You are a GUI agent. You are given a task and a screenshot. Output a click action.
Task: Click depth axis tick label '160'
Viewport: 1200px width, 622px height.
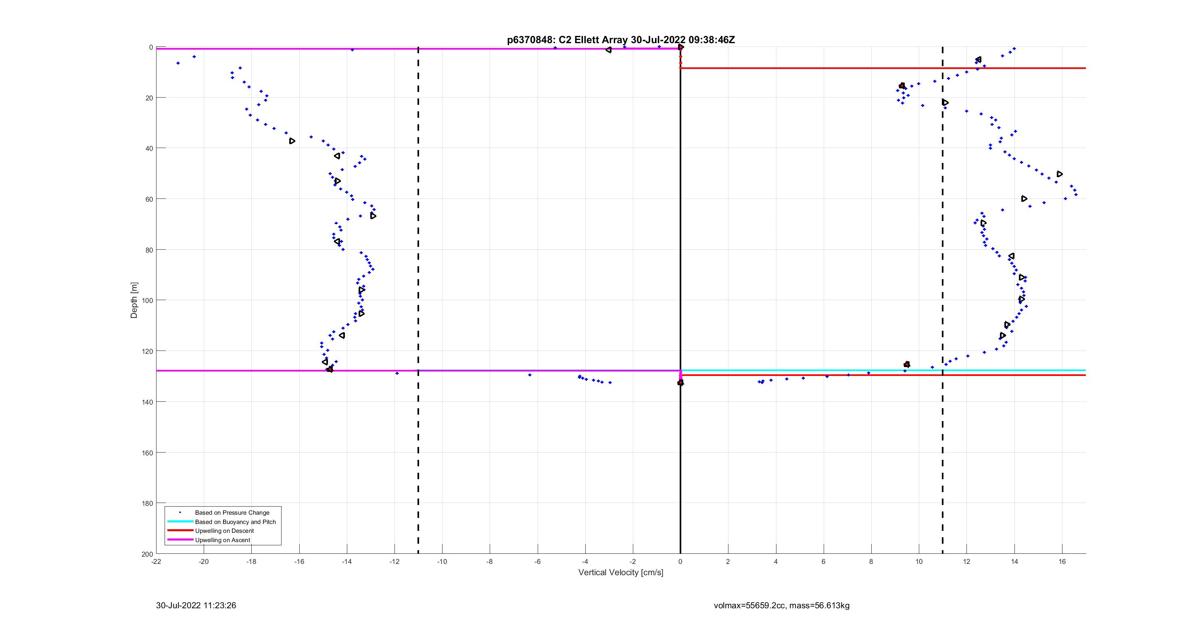coord(146,453)
